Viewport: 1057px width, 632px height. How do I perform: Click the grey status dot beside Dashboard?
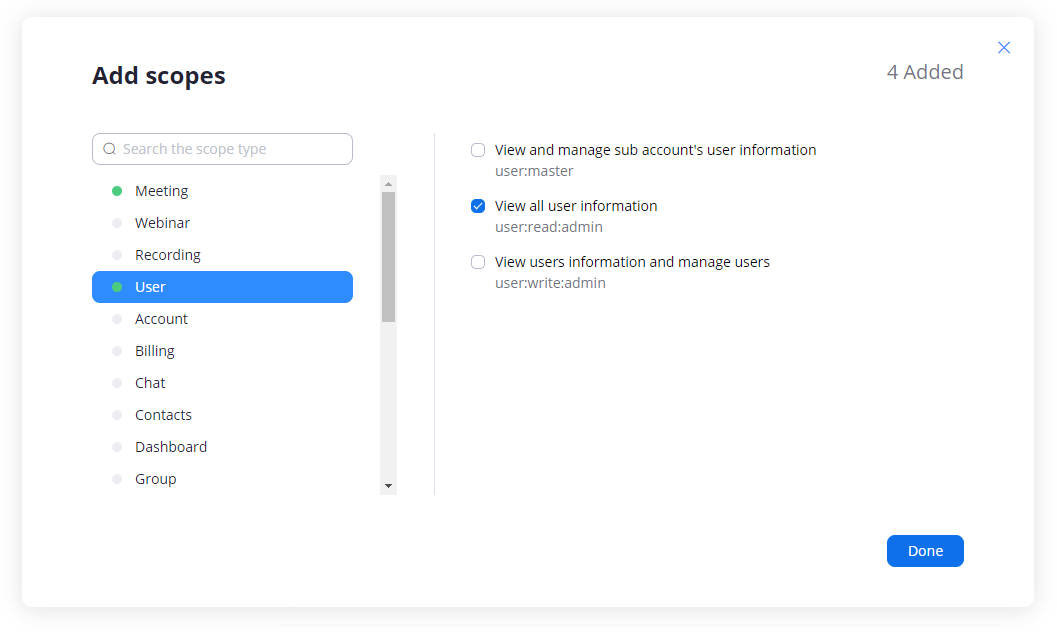pos(117,447)
